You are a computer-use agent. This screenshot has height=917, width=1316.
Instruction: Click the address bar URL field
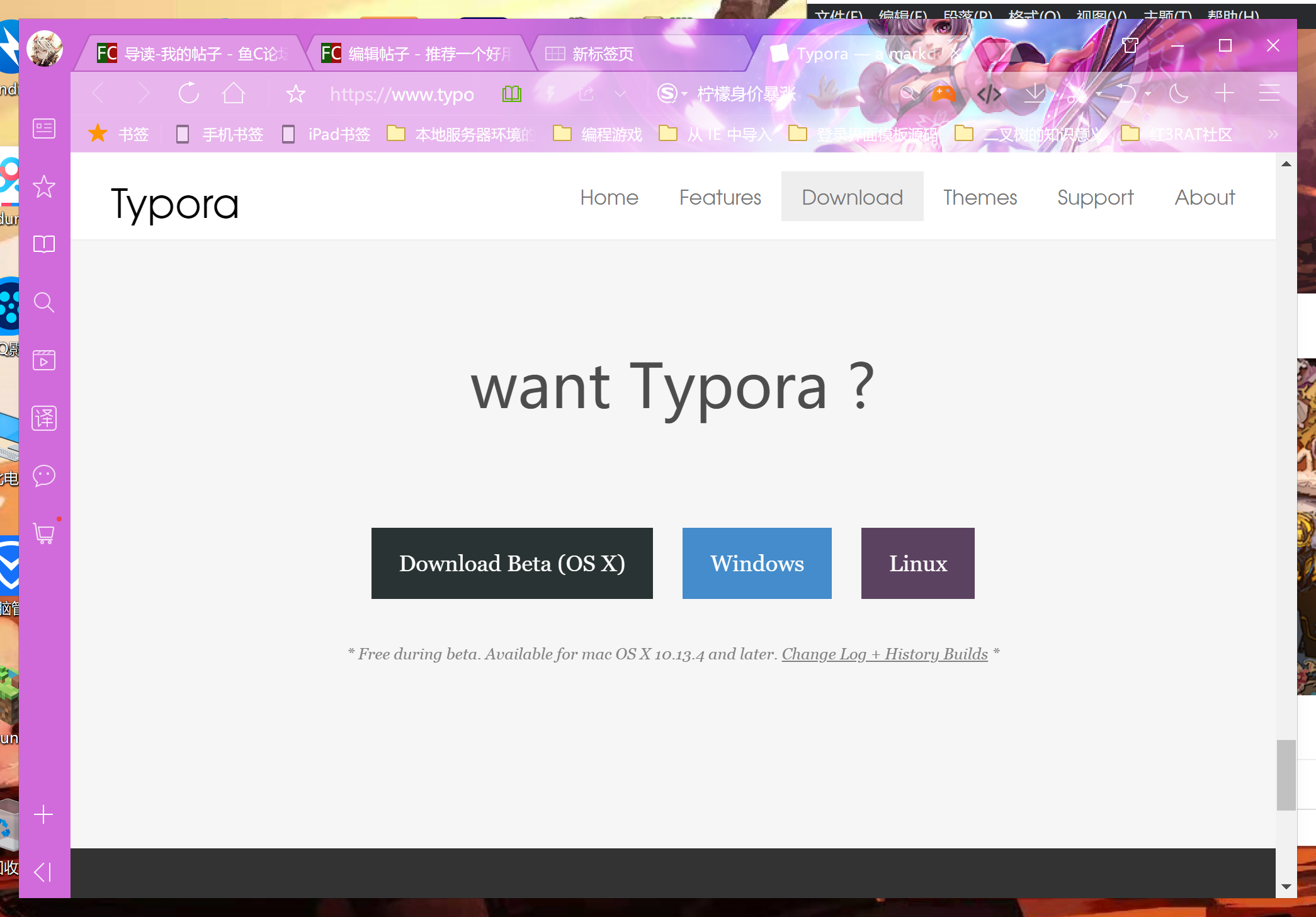point(402,94)
